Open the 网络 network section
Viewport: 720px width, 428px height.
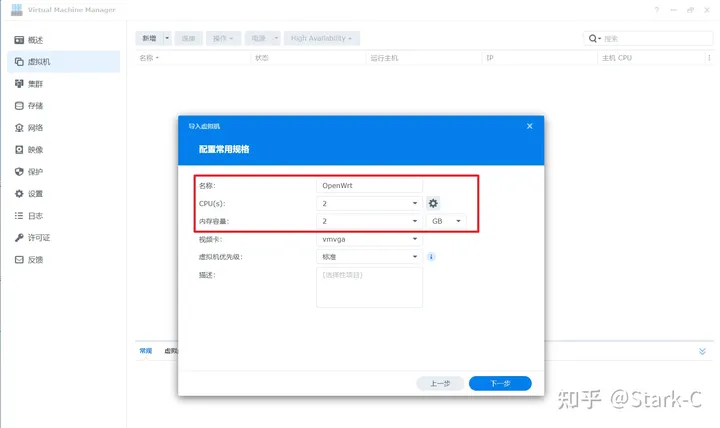pyautogui.click(x=63, y=128)
